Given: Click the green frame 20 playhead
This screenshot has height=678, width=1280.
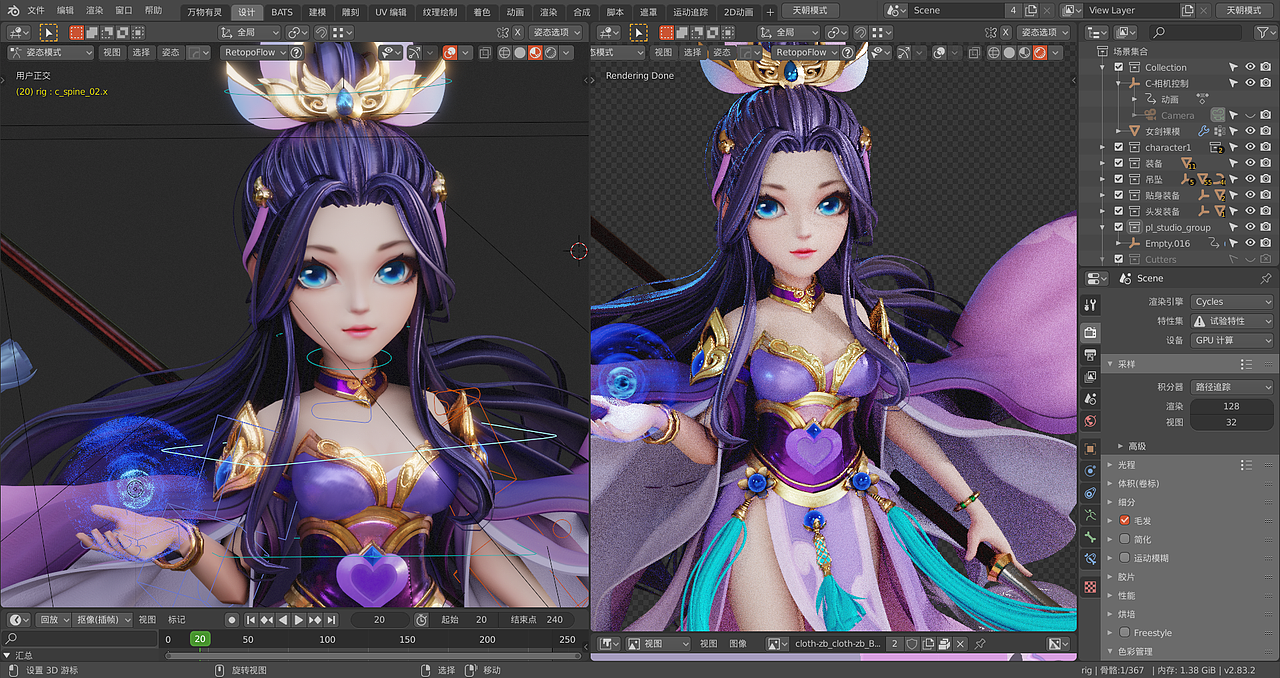Looking at the screenshot, I should click(200, 639).
